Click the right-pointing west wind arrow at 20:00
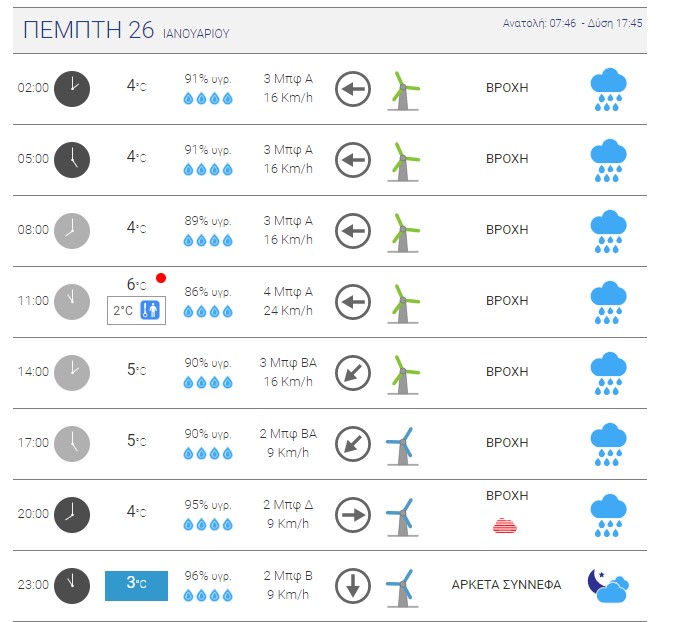This screenshot has width=674, height=622. [x=353, y=515]
